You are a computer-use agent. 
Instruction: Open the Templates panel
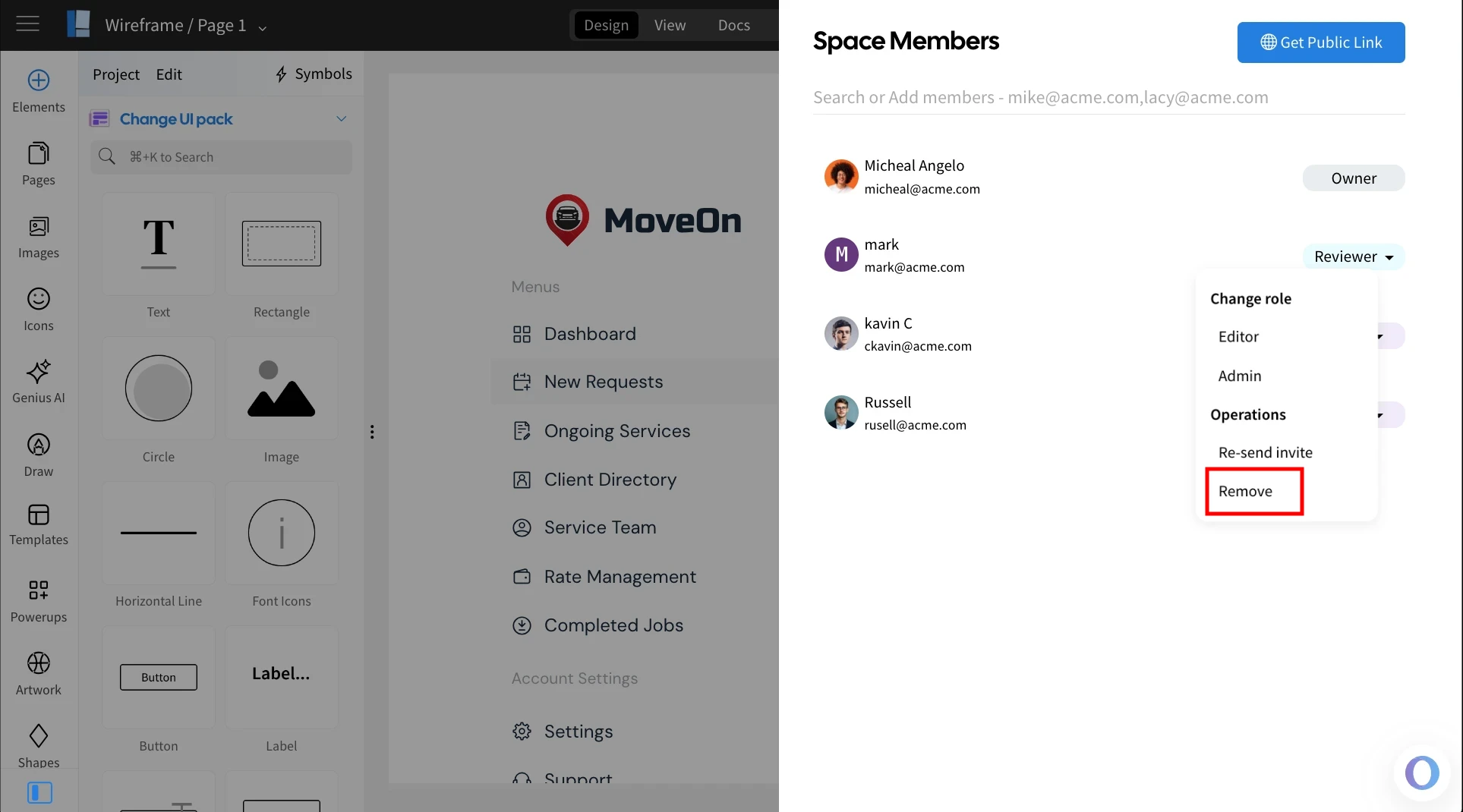pyautogui.click(x=39, y=525)
